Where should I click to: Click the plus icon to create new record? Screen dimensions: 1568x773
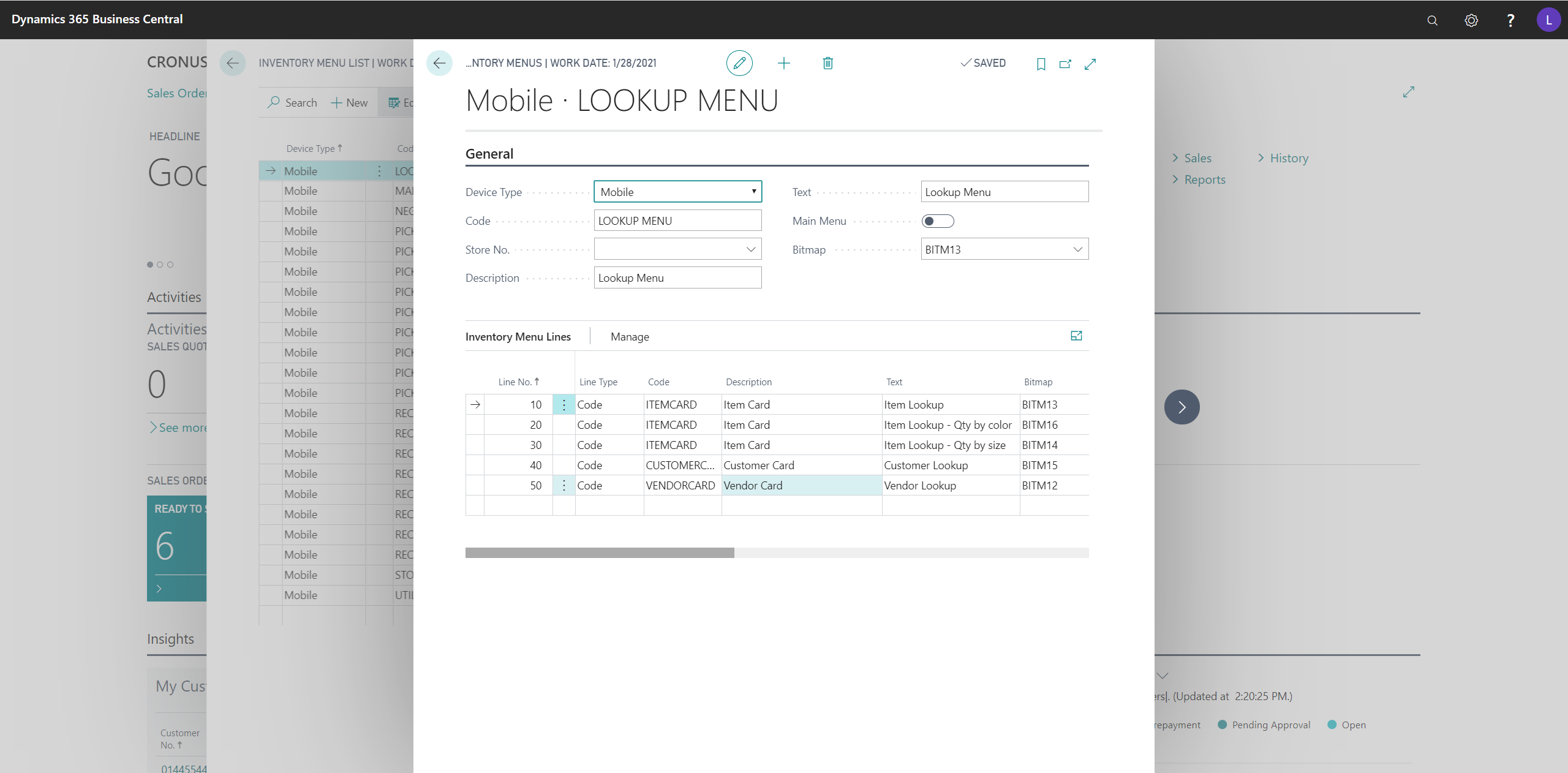[x=784, y=63]
